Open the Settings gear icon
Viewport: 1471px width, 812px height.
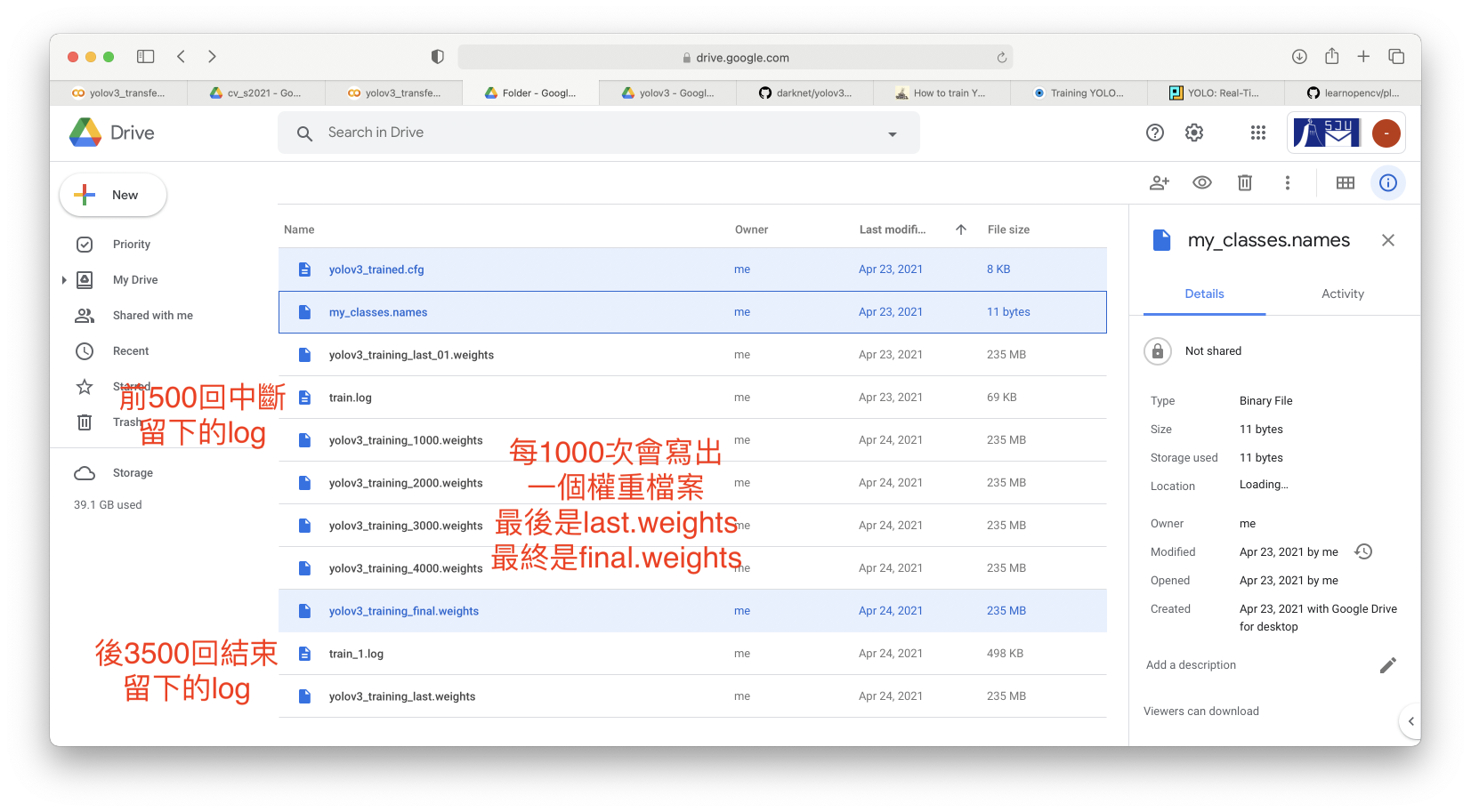[1194, 133]
